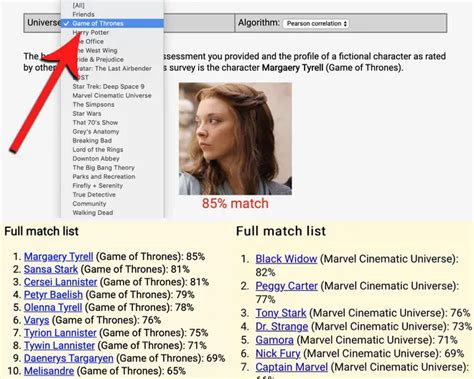Open the Olenna Tyrell link
Image resolution: width=474 pixels, height=379 pixels.
point(53,307)
